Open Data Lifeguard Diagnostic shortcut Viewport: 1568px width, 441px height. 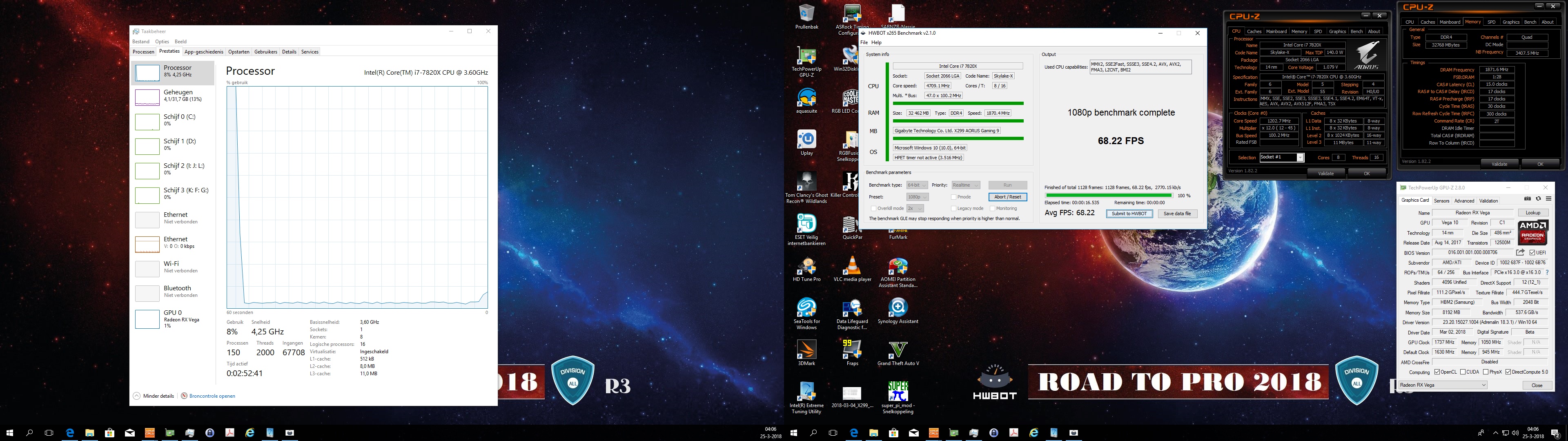click(852, 314)
